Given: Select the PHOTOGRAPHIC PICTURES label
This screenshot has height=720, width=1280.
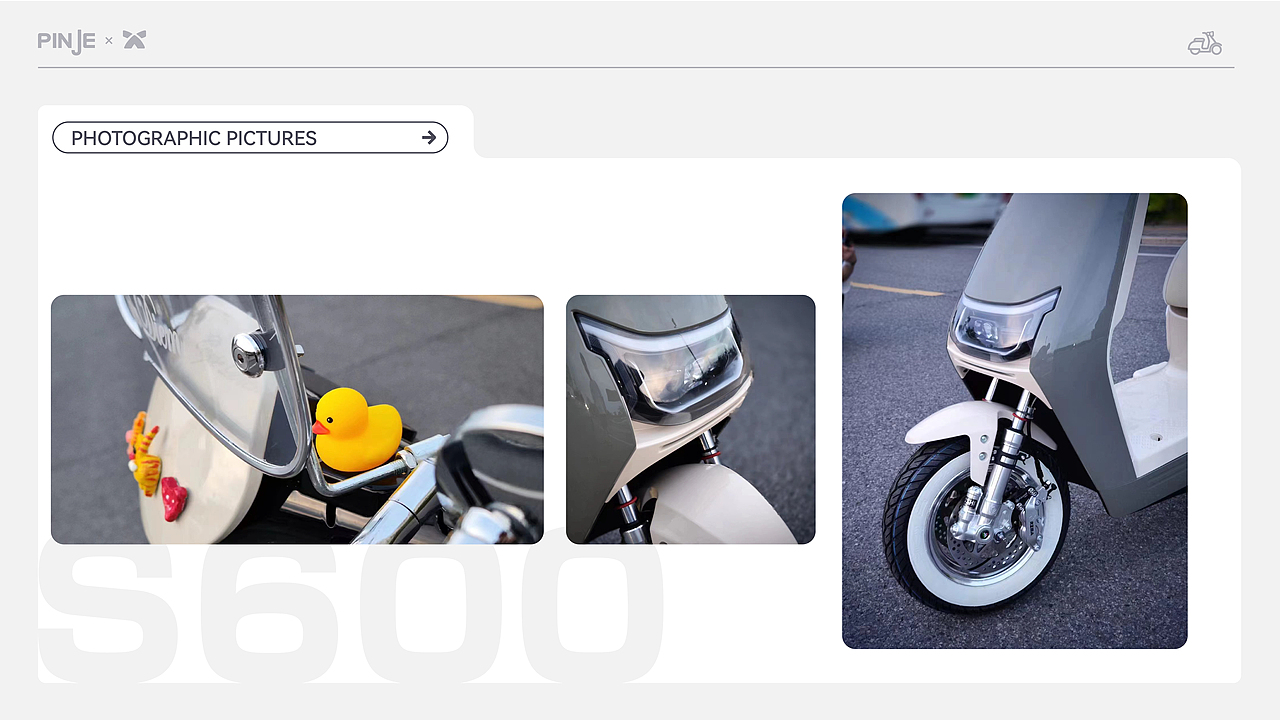Looking at the screenshot, I should pos(194,138).
